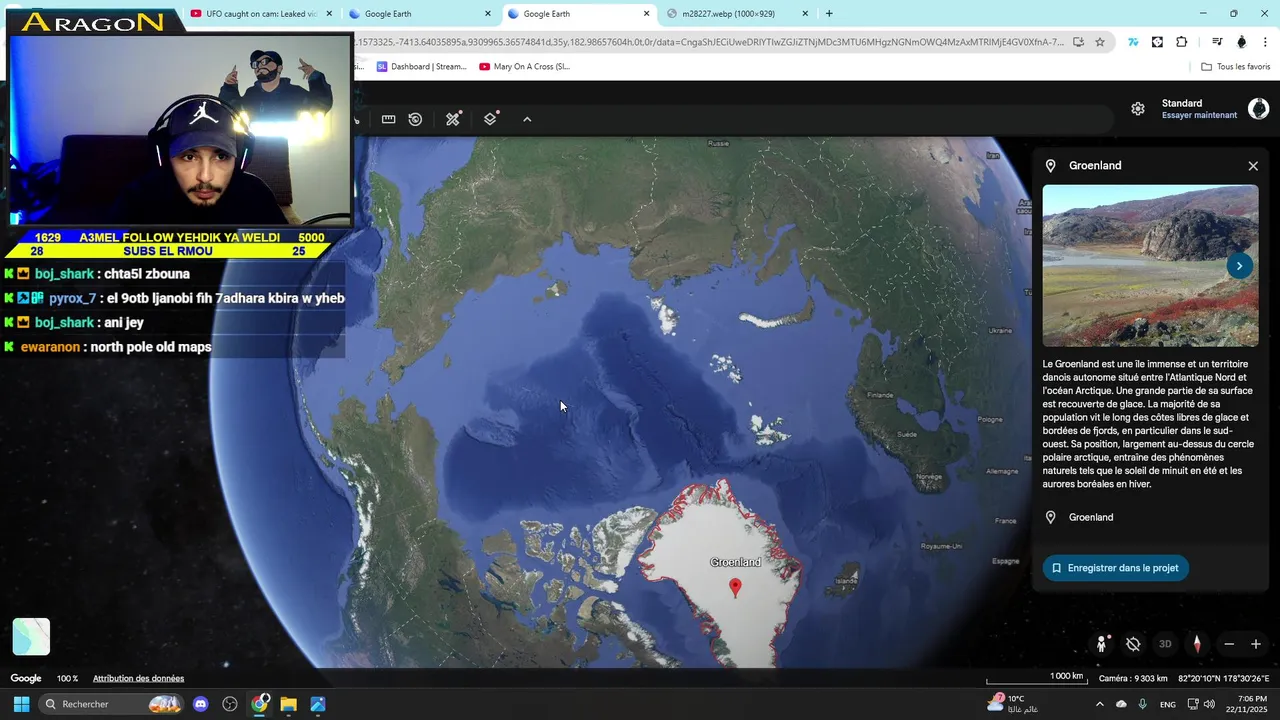Open the Groenland landscape photo
Viewport: 1280px width, 720px height.
(1150, 266)
